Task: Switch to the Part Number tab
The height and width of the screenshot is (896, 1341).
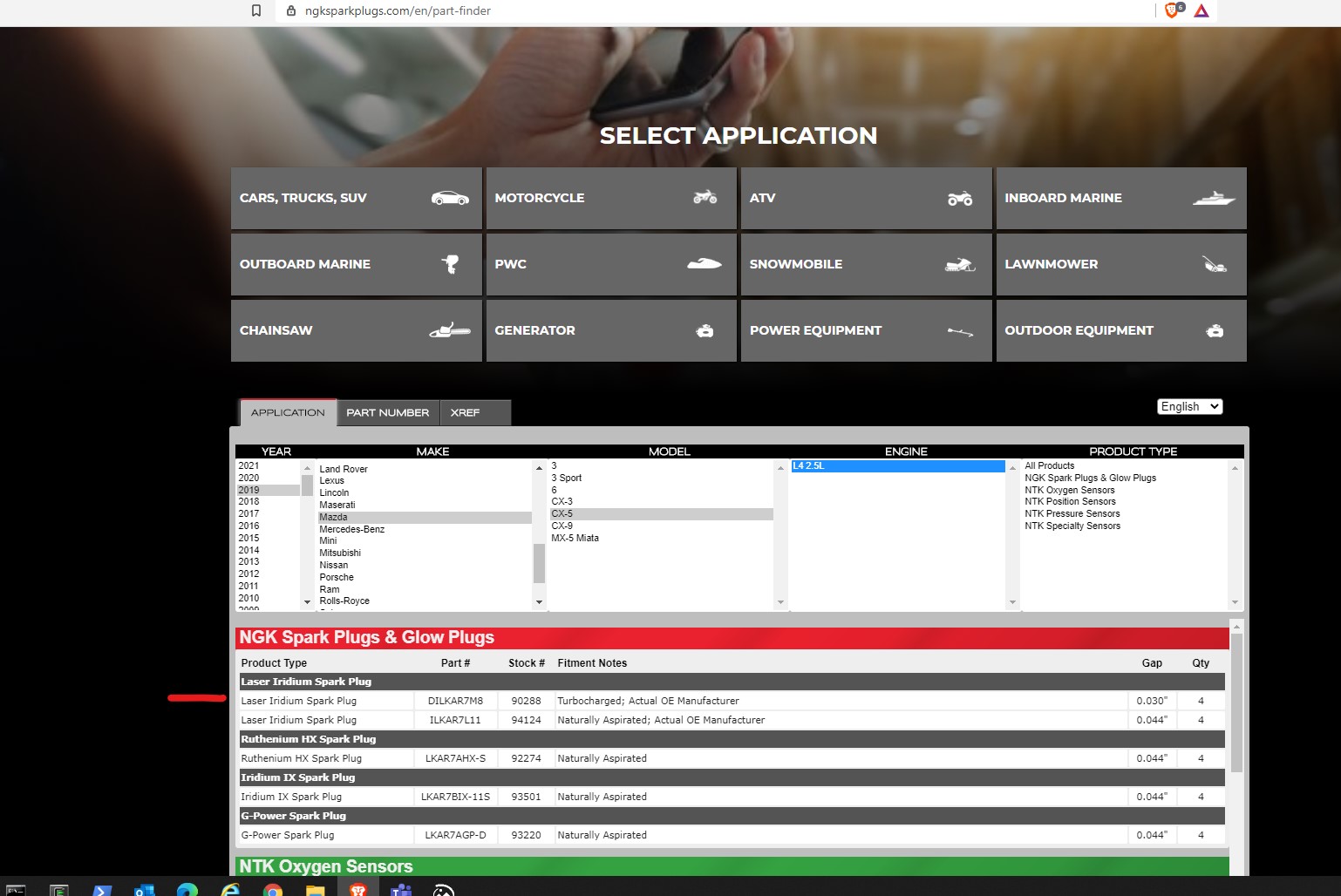Action: (x=387, y=412)
